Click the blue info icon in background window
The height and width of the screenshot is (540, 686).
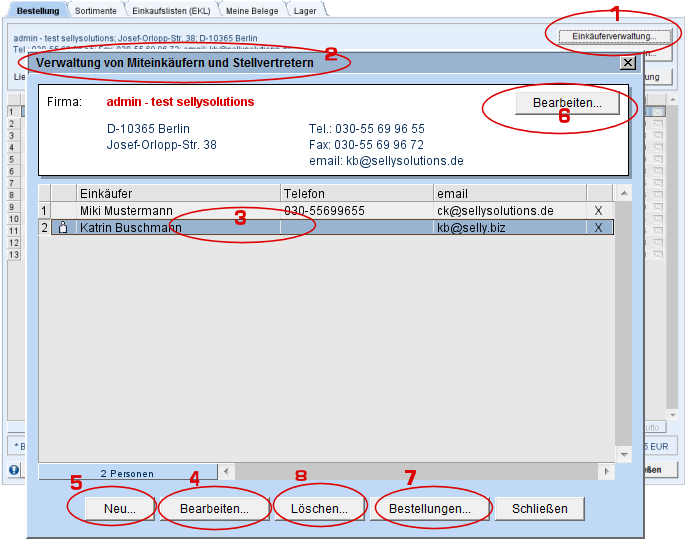click(x=14, y=470)
